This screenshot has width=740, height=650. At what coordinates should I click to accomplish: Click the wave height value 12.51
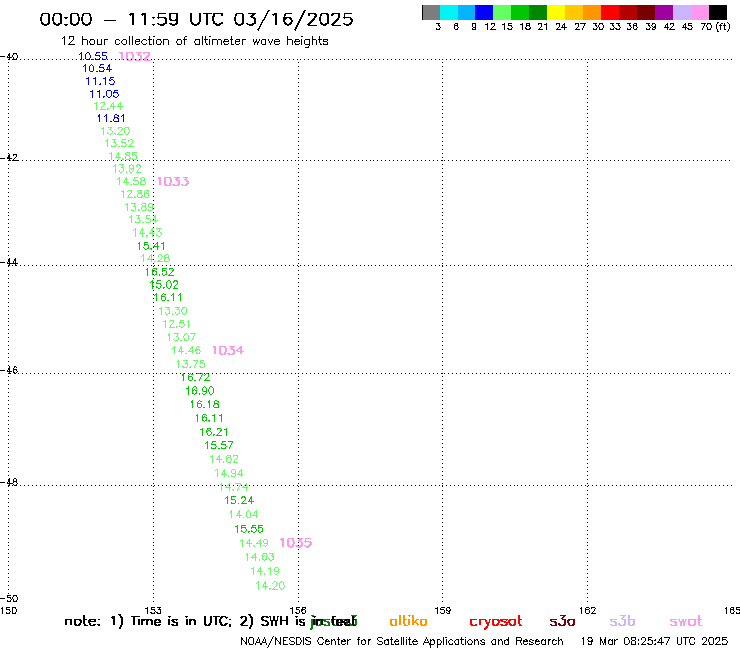pyautogui.click(x=177, y=324)
